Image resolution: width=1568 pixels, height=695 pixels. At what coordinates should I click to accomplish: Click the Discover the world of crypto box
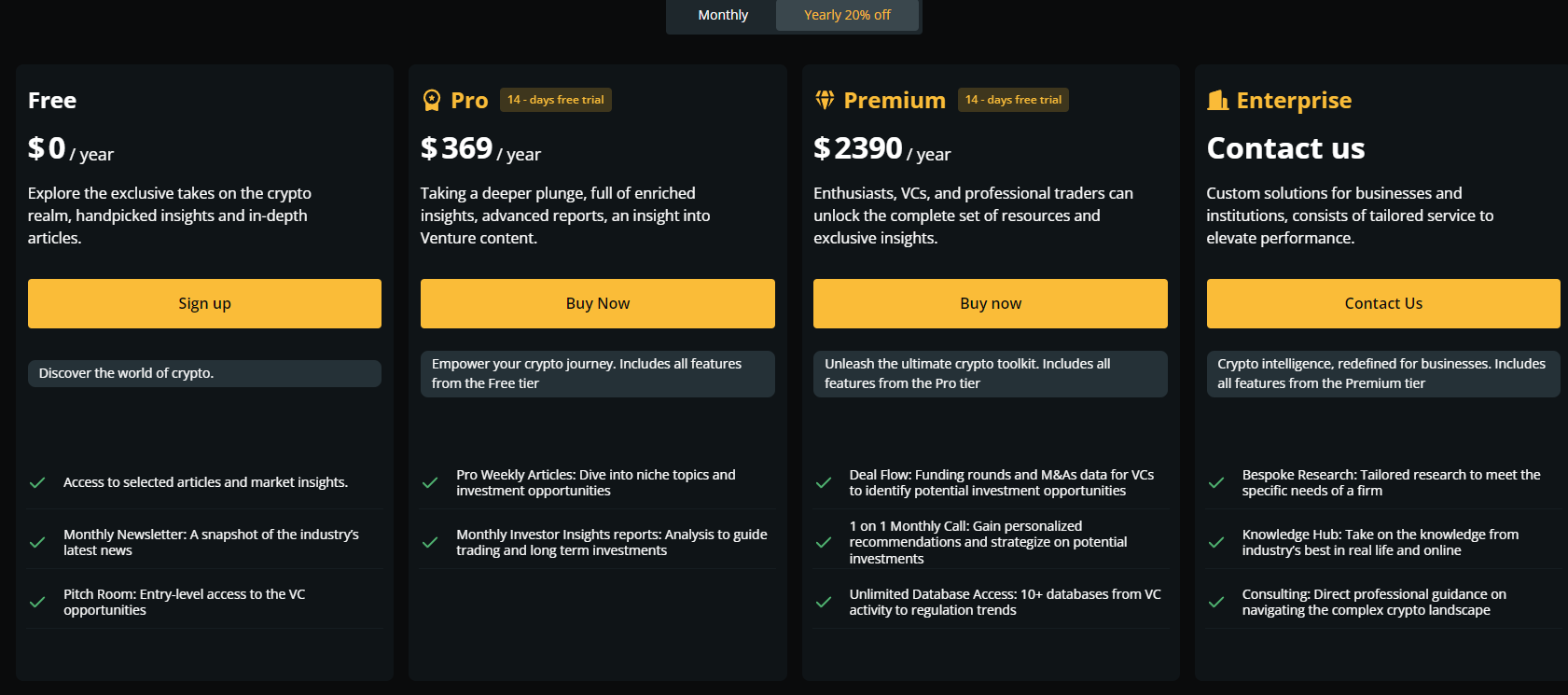point(204,373)
